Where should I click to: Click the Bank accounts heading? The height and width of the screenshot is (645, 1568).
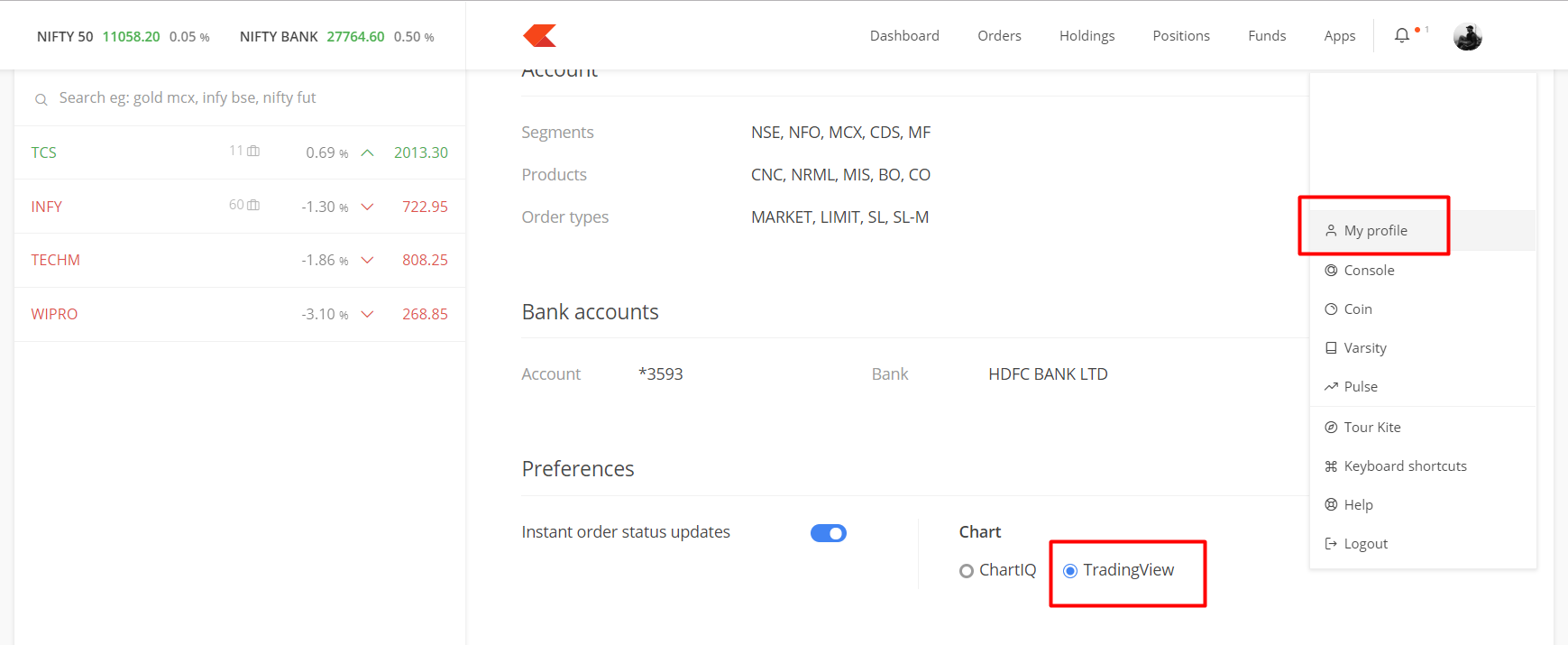[x=590, y=312]
